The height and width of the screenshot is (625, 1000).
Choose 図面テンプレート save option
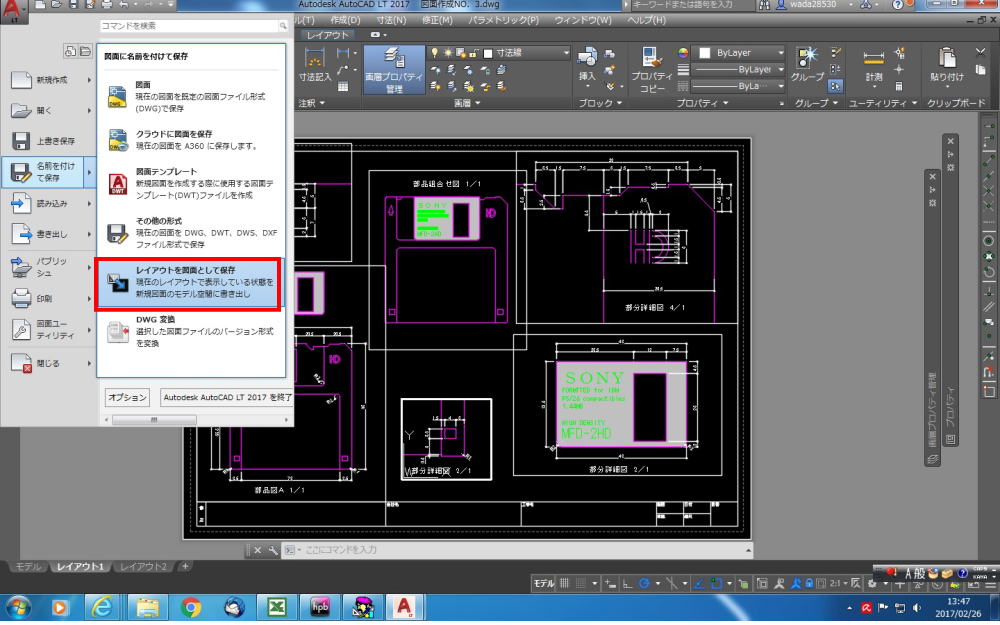click(191, 184)
